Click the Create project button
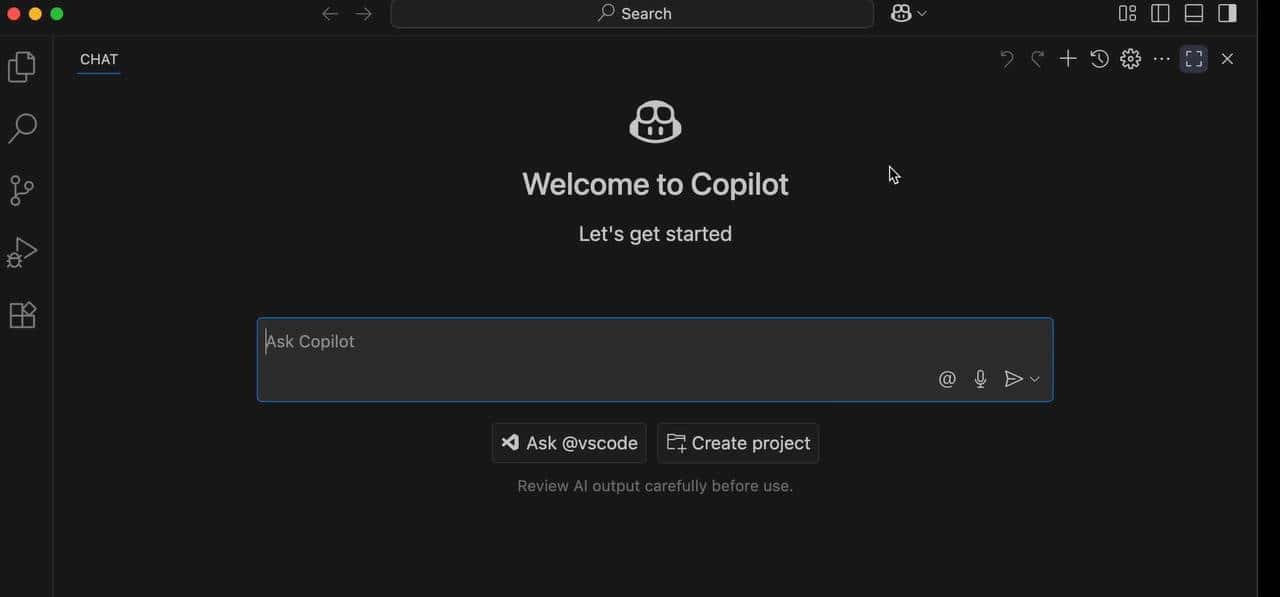 737,442
